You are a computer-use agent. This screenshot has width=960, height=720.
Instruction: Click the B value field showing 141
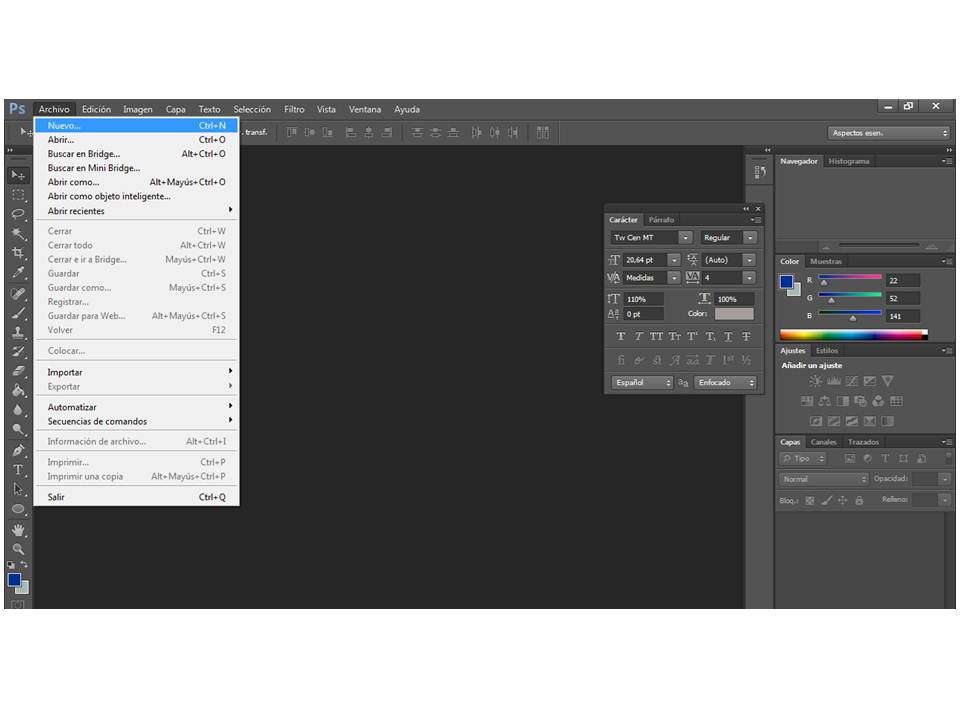902,316
